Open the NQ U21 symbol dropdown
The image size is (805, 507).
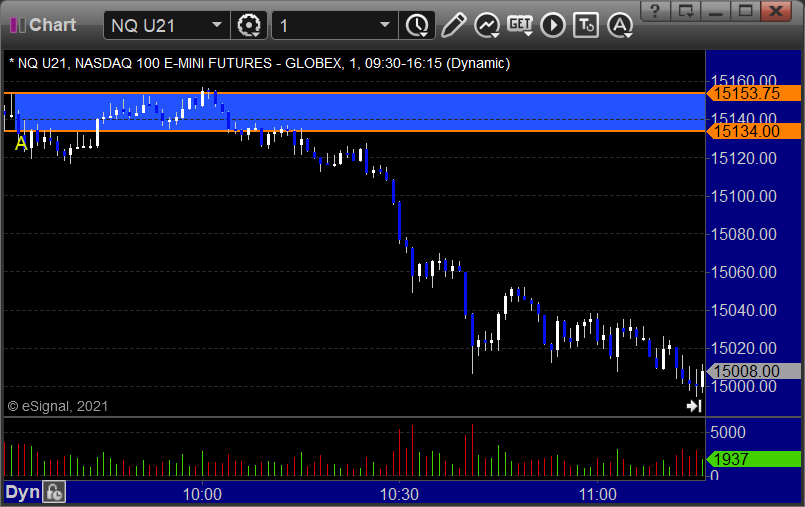pos(217,25)
